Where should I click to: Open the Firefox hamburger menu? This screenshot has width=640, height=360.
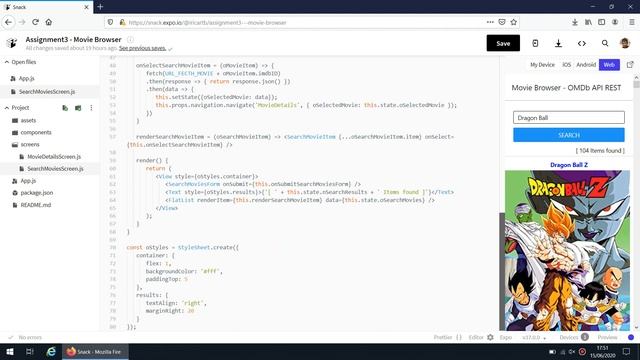(x=631, y=22)
